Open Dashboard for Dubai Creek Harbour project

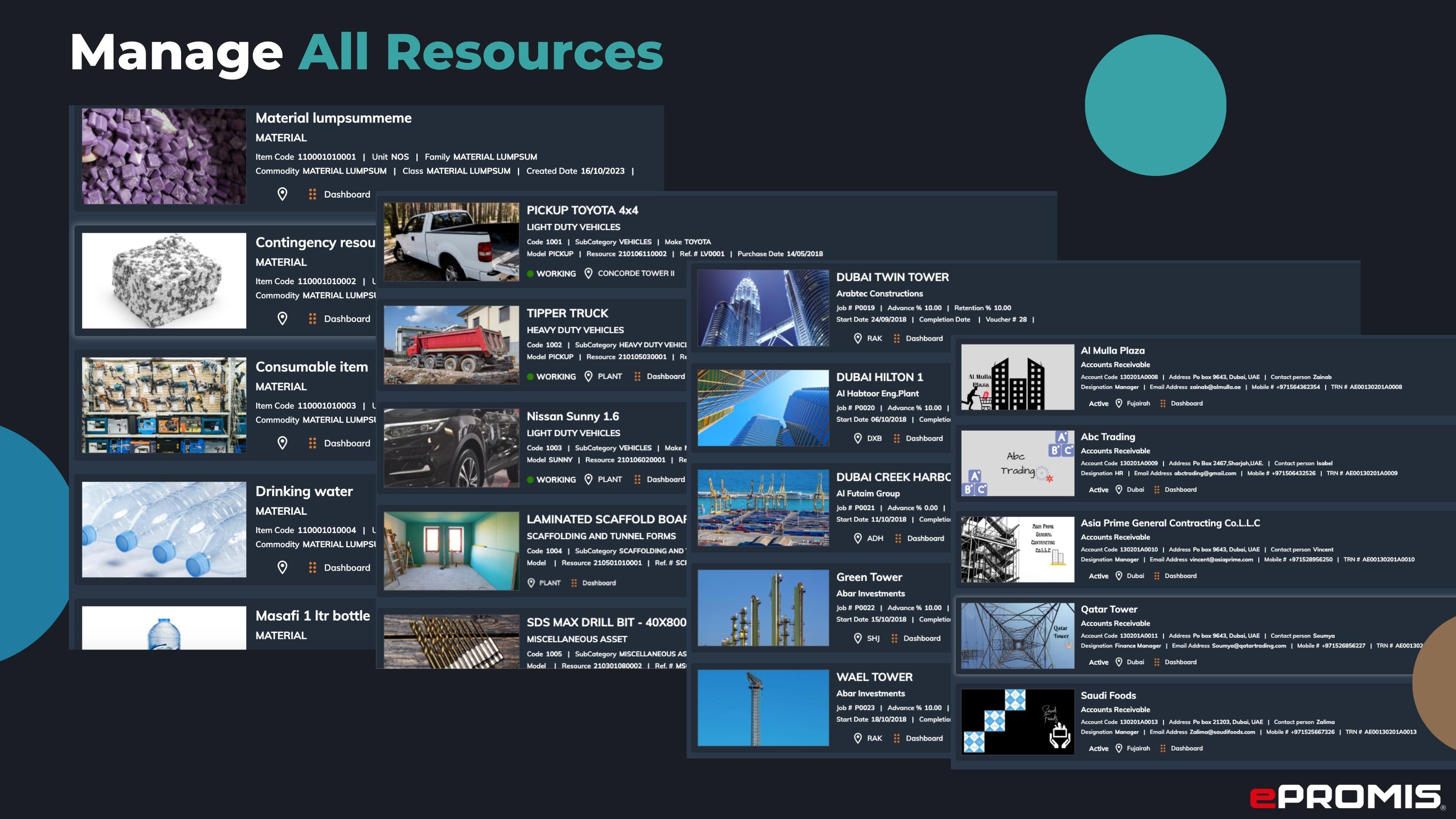tap(925, 539)
